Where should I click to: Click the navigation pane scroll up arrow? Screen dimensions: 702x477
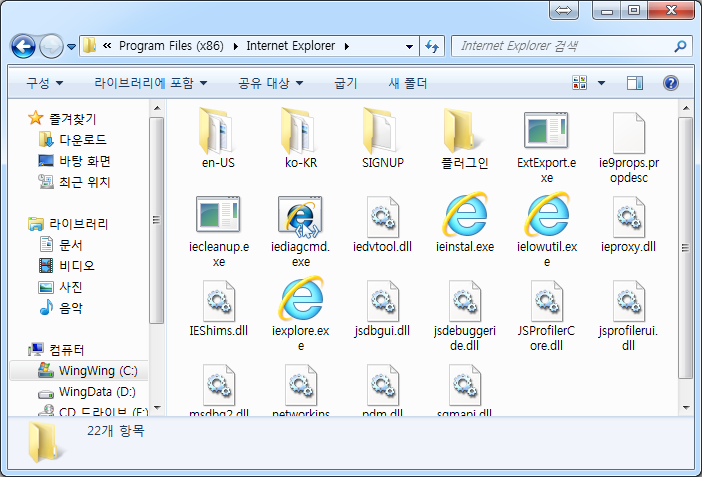tap(157, 108)
